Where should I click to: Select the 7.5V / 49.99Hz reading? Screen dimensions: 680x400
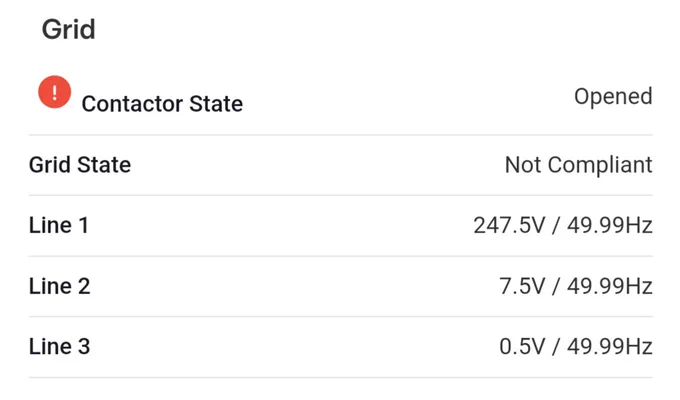(576, 286)
